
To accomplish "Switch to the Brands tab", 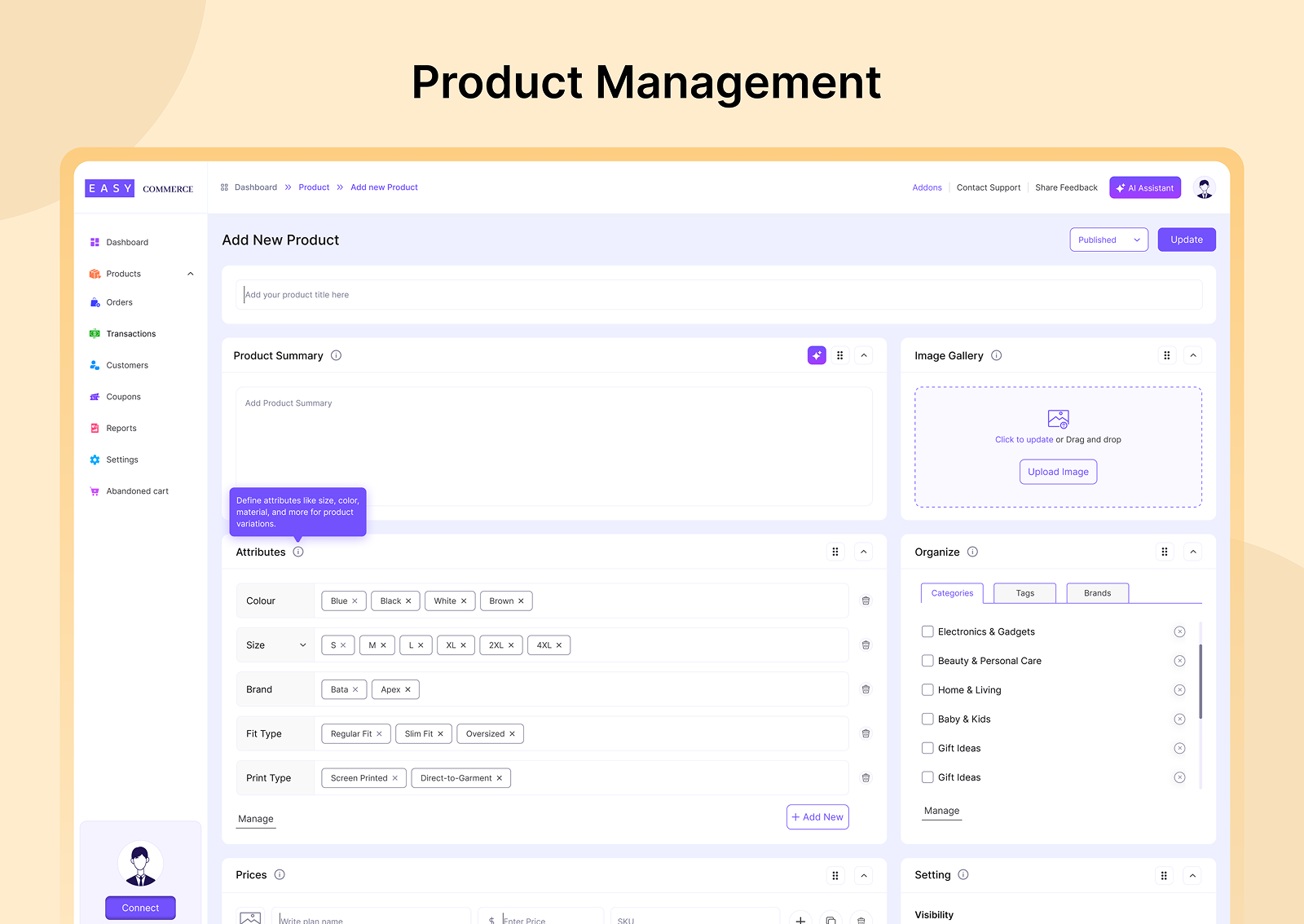I will [1097, 593].
